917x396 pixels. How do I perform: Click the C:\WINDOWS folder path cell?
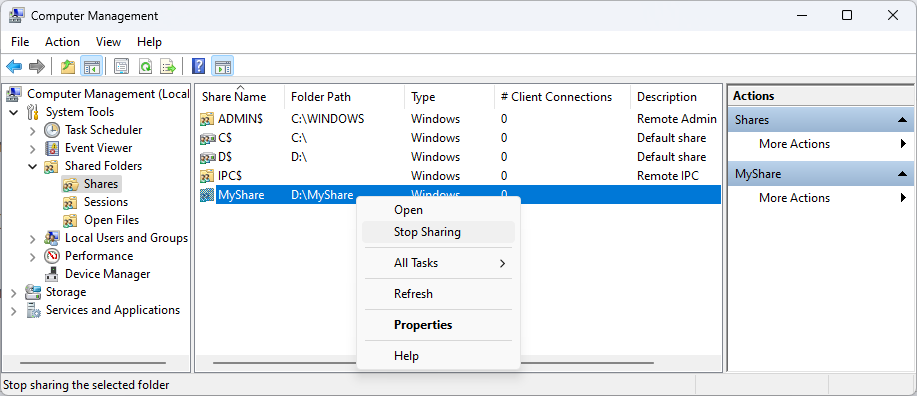(x=328, y=119)
